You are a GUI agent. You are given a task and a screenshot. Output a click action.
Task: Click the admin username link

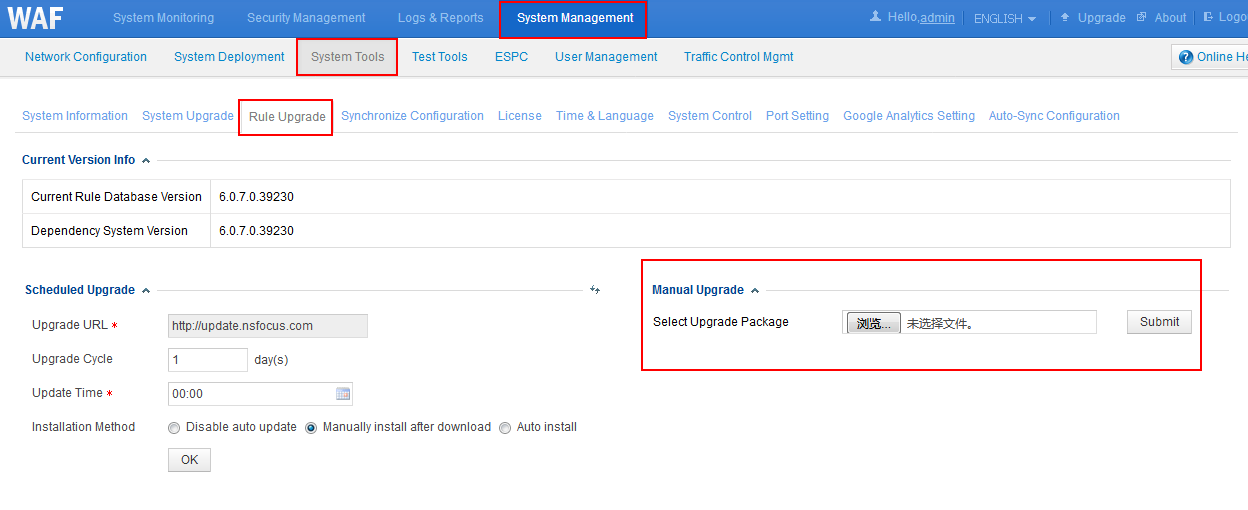click(937, 18)
